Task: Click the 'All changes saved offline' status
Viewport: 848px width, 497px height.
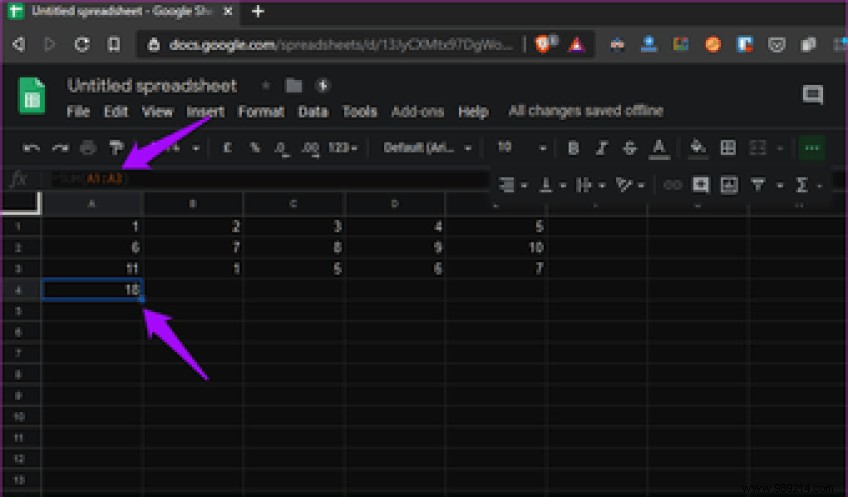Action: click(586, 111)
